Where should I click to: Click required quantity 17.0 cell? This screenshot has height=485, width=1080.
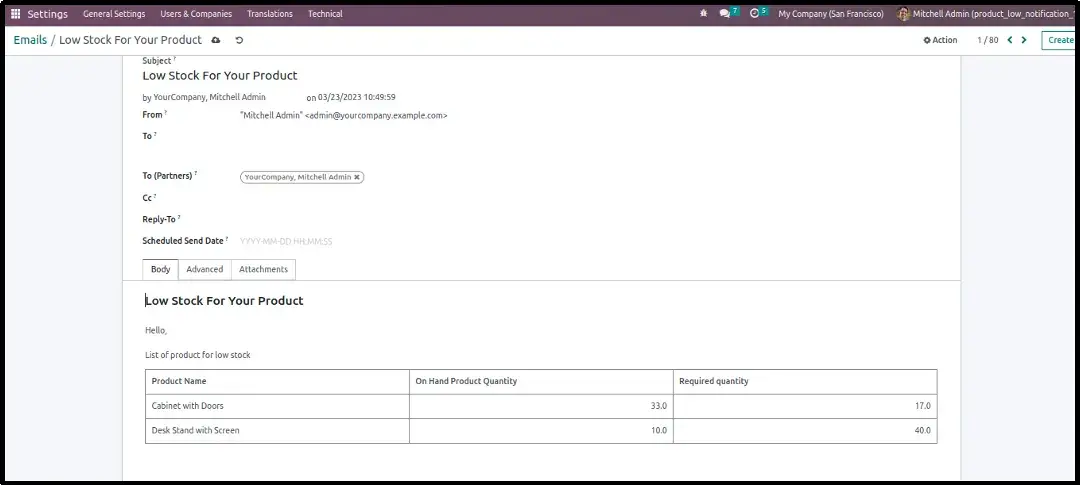pos(805,406)
